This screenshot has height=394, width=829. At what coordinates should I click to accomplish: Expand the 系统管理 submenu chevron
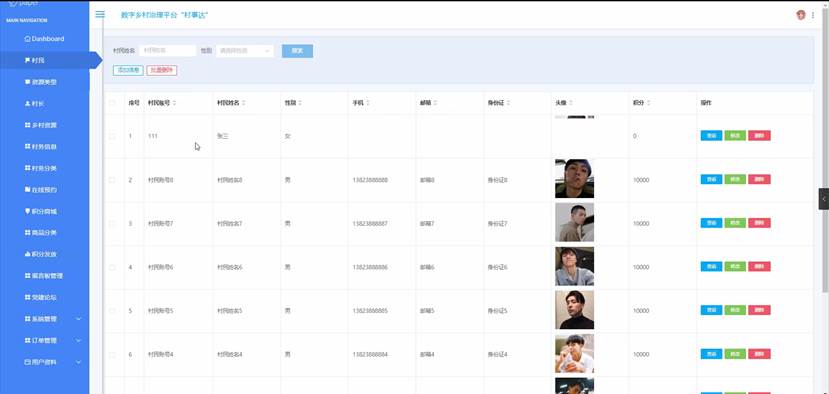79,319
